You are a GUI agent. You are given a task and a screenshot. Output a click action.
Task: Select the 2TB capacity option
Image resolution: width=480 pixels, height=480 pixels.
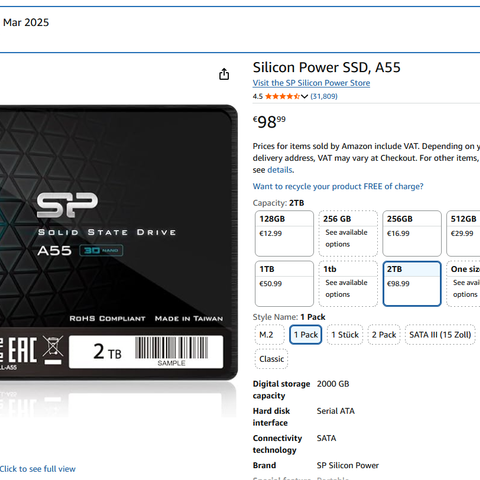[x=412, y=284]
